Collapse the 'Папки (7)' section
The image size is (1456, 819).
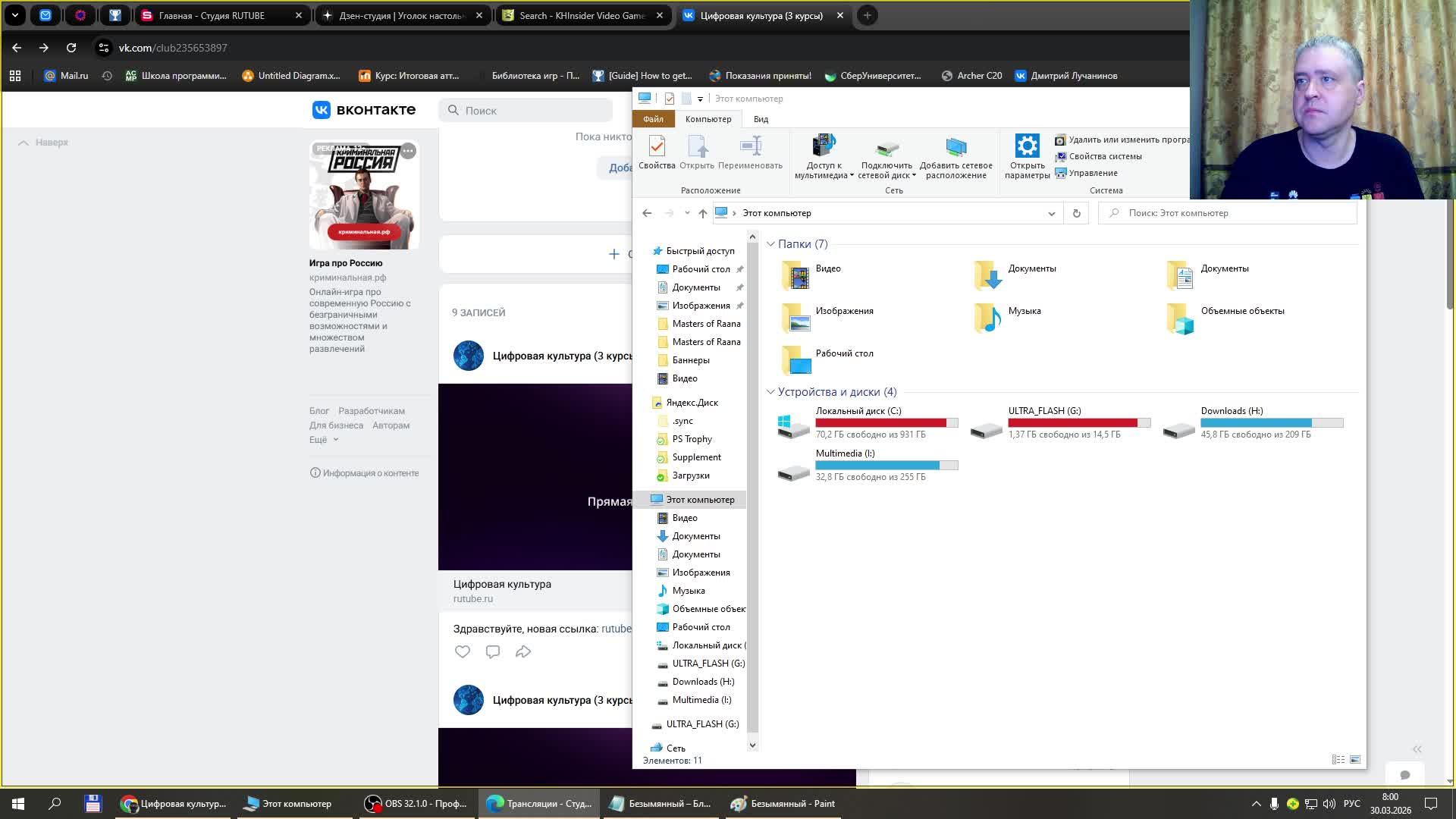[770, 244]
